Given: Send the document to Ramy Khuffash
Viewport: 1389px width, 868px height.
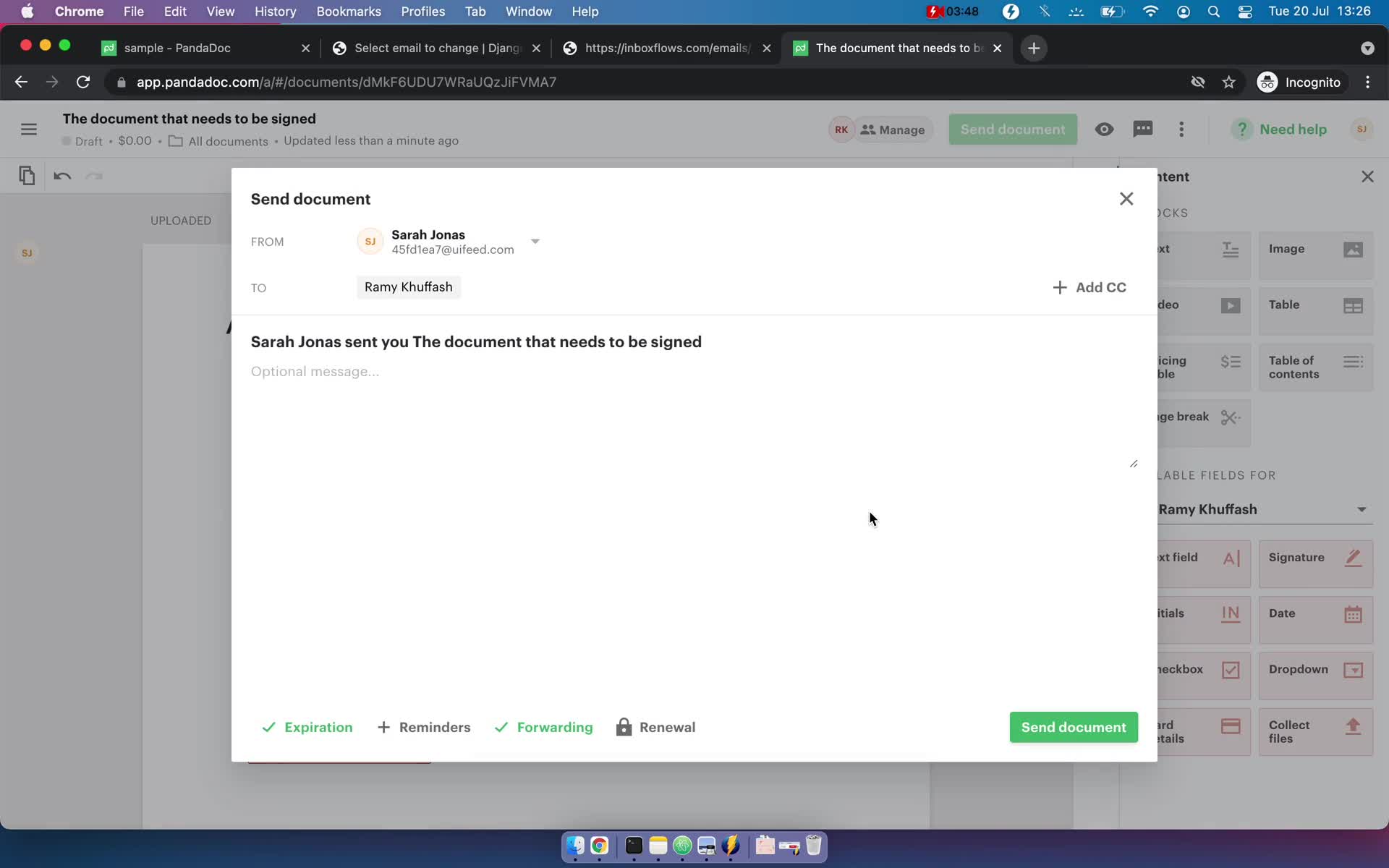Looking at the screenshot, I should pos(1073,727).
